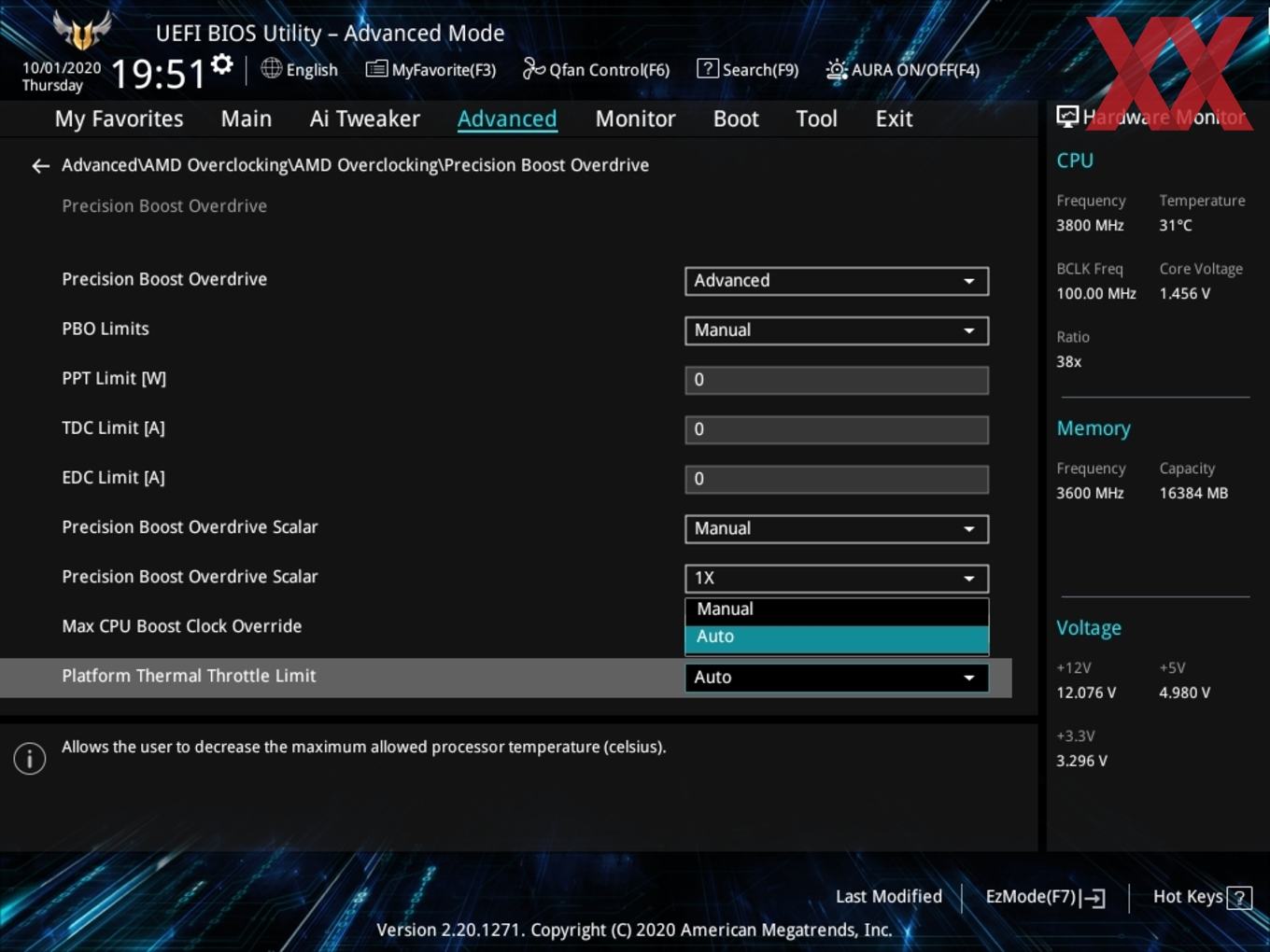
Task: Click the Core Voltage 1.456 V value
Action: [x=1184, y=293]
